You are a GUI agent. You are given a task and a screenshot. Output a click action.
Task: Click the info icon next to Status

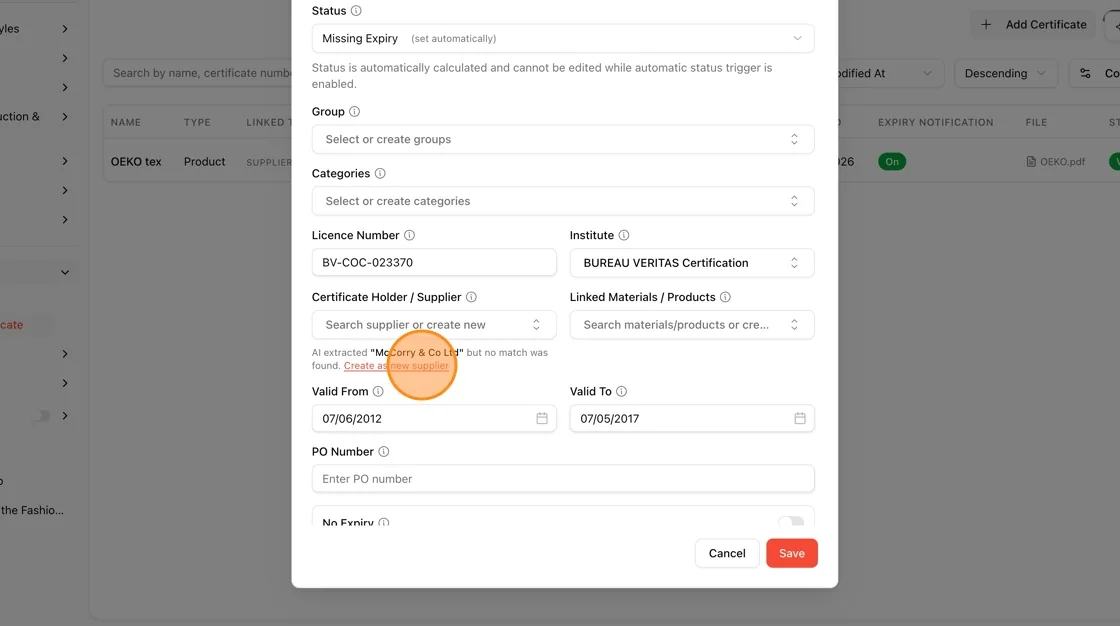(x=356, y=11)
